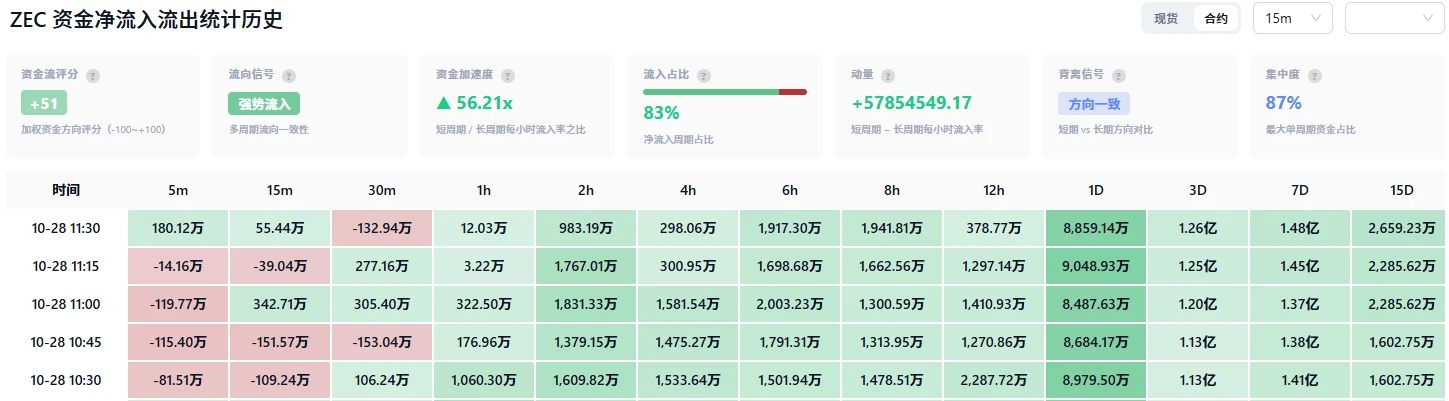Open the 15m interval dropdown

[x=1292, y=18]
